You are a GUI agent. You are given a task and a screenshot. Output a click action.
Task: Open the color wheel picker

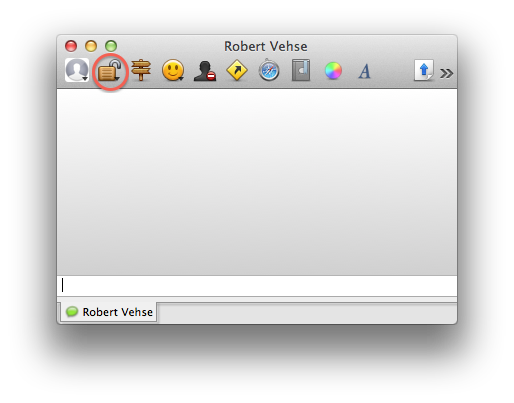click(x=333, y=71)
